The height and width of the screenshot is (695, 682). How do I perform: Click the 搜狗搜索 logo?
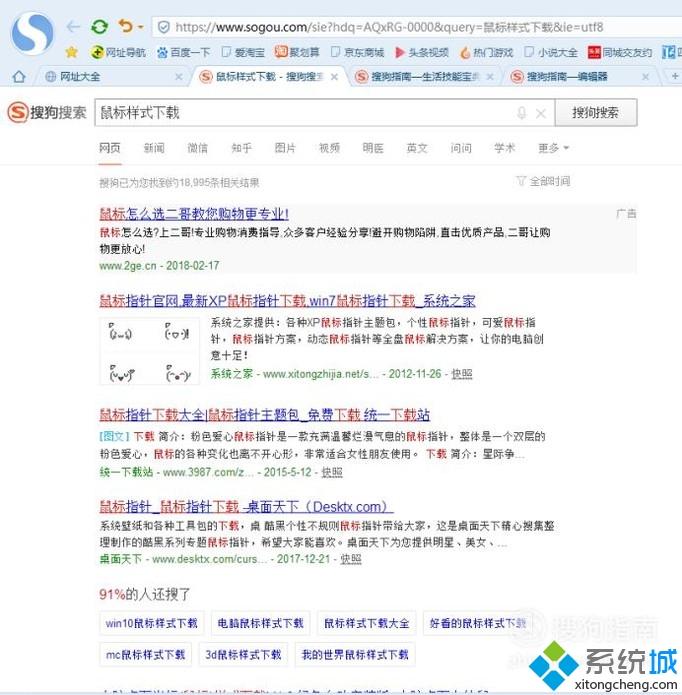(x=47, y=112)
